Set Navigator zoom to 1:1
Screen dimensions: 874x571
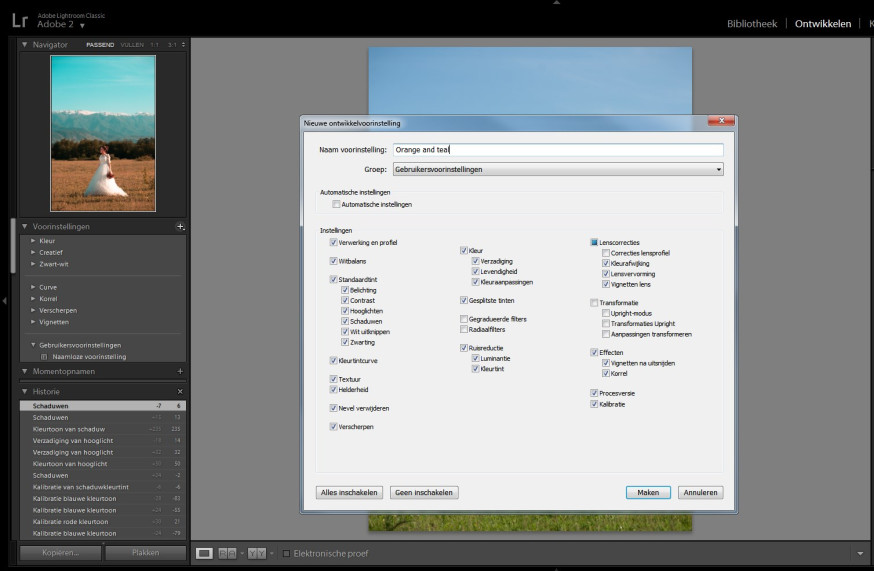pos(154,45)
